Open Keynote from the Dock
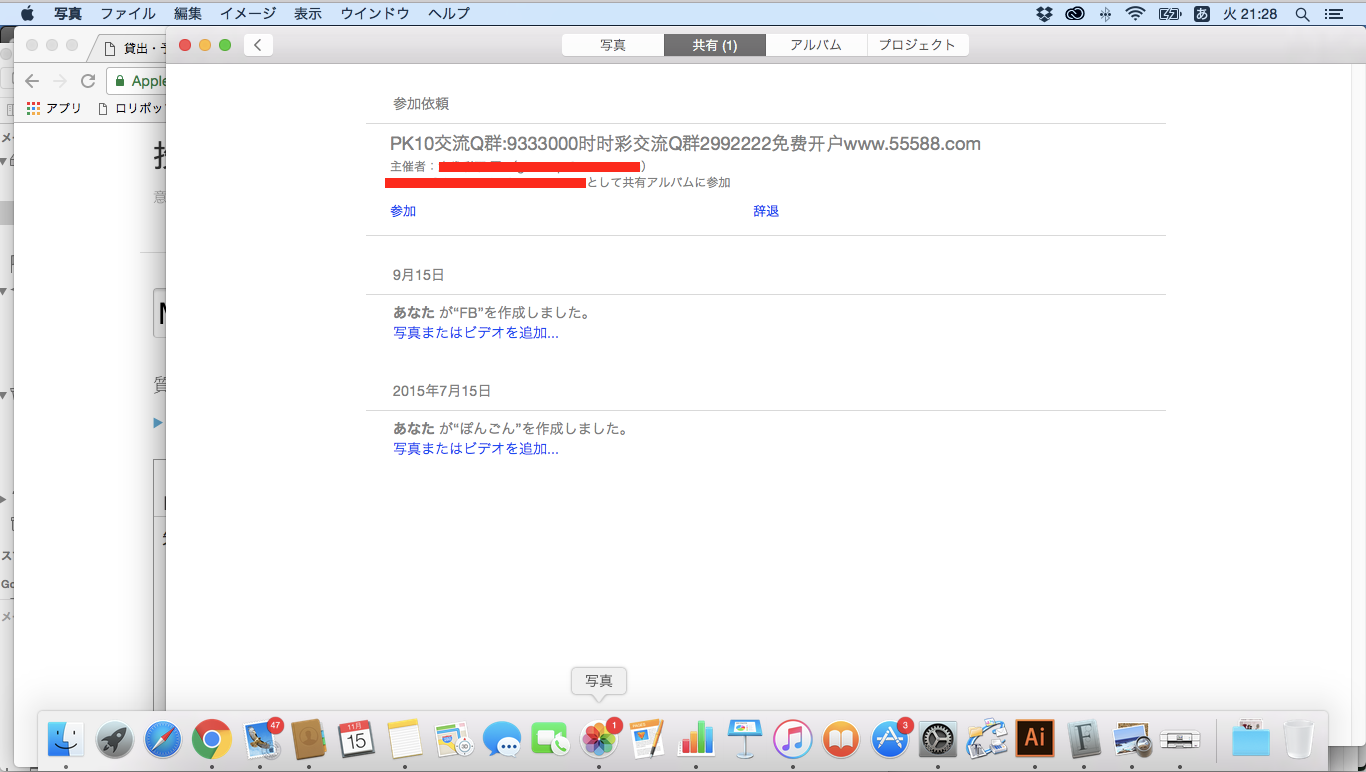 coord(745,739)
